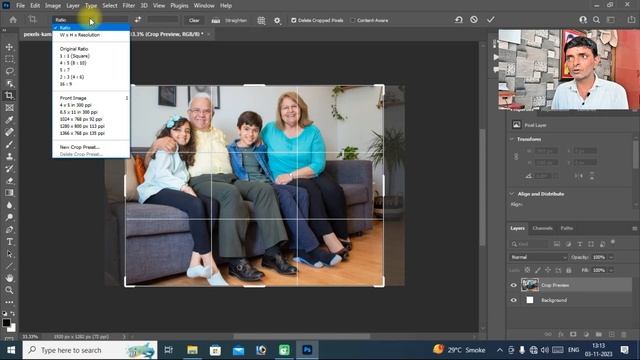Select the Brush tool
The height and width of the screenshot is (360, 640).
click(9, 144)
